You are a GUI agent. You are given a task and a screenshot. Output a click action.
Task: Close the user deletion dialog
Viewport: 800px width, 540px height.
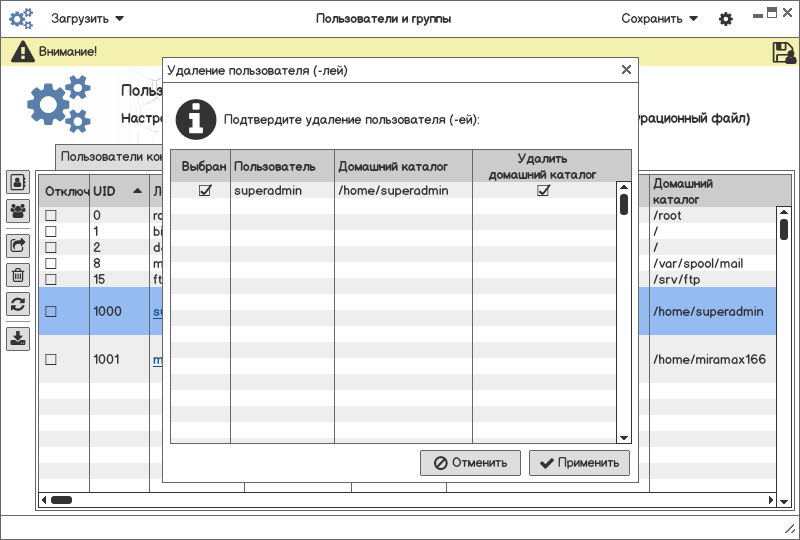(x=626, y=70)
